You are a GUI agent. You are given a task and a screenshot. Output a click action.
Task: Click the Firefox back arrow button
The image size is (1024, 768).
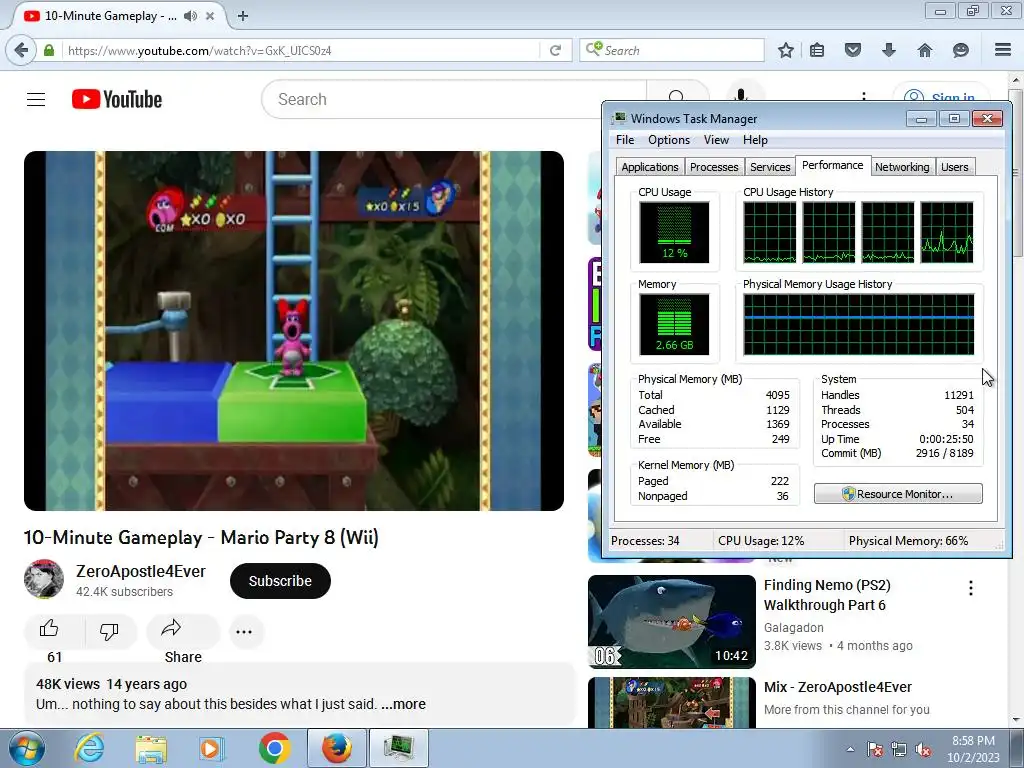click(x=22, y=50)
